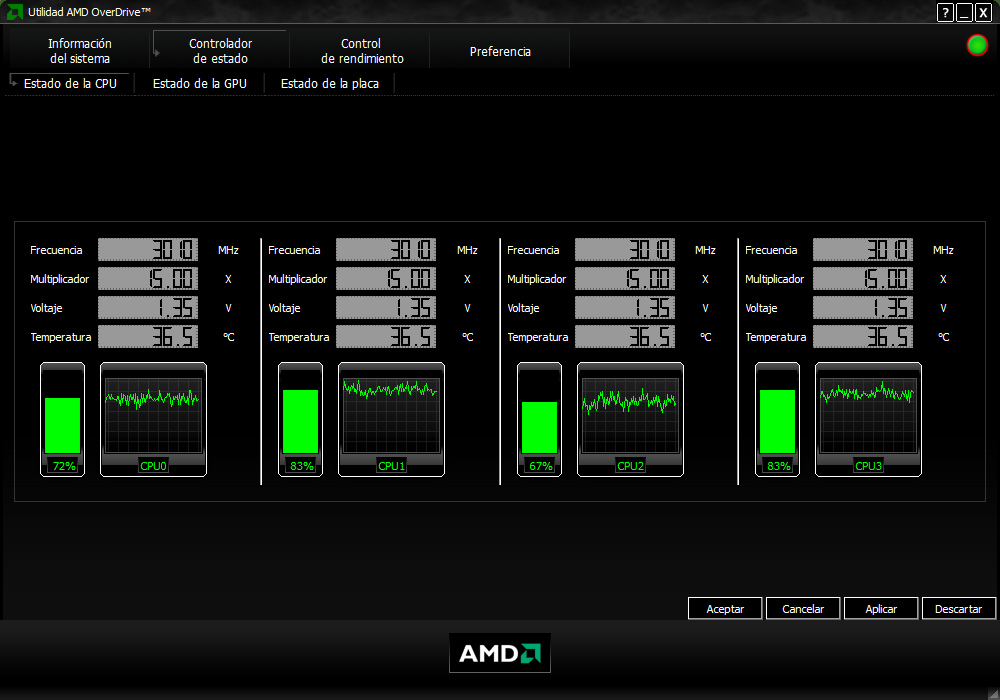
Task: Click the 67% usage value text
Action: click(541, 466)
